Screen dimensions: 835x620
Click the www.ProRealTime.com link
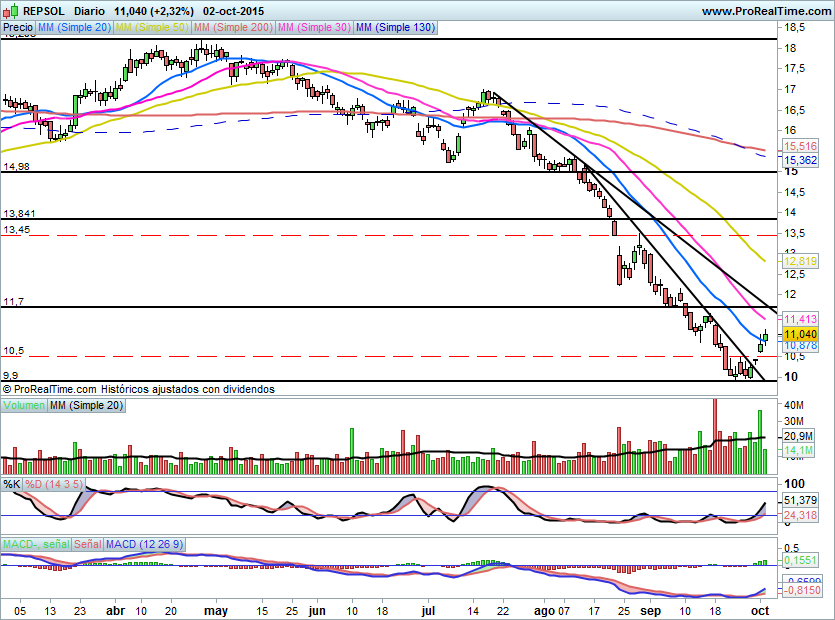[x=766, y=11]
